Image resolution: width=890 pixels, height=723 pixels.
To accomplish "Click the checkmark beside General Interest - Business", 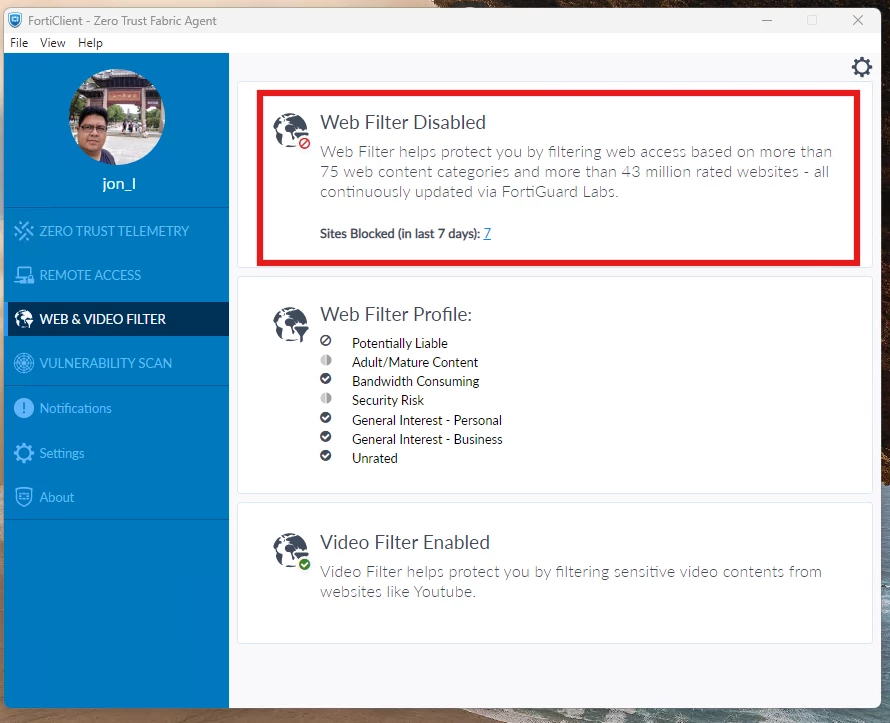I will click(326, 436).
